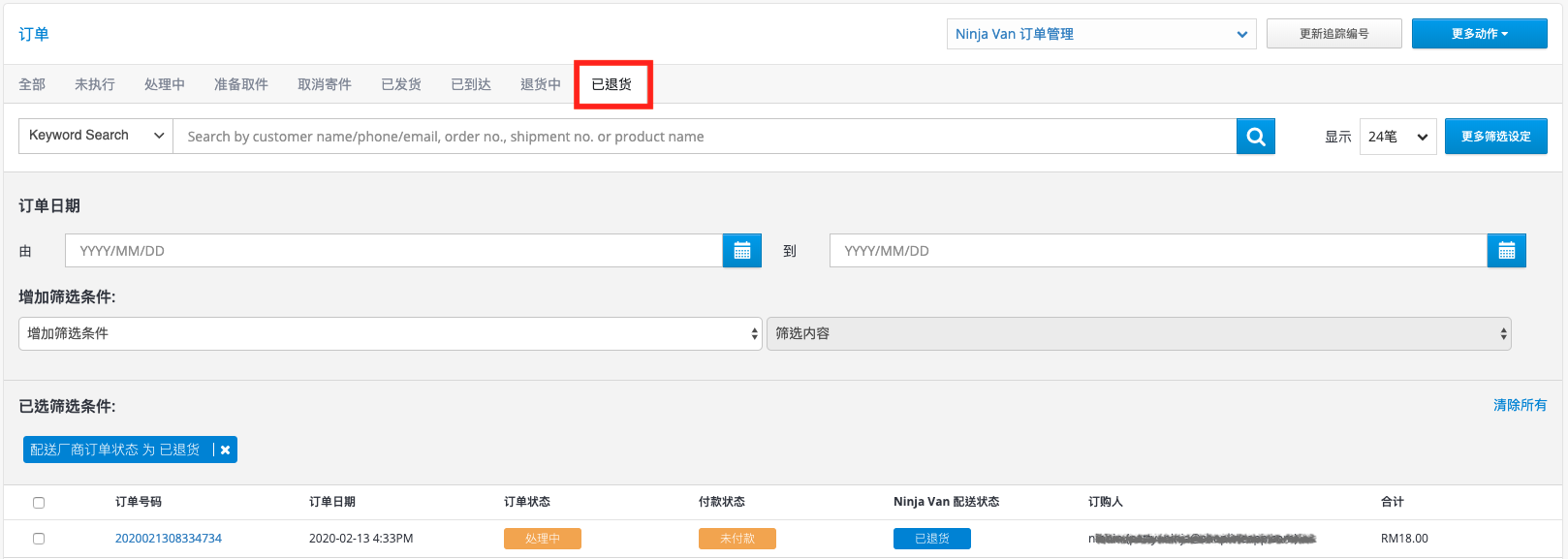Open the 24笔 display count dropdown

[x=1397, y=137]
